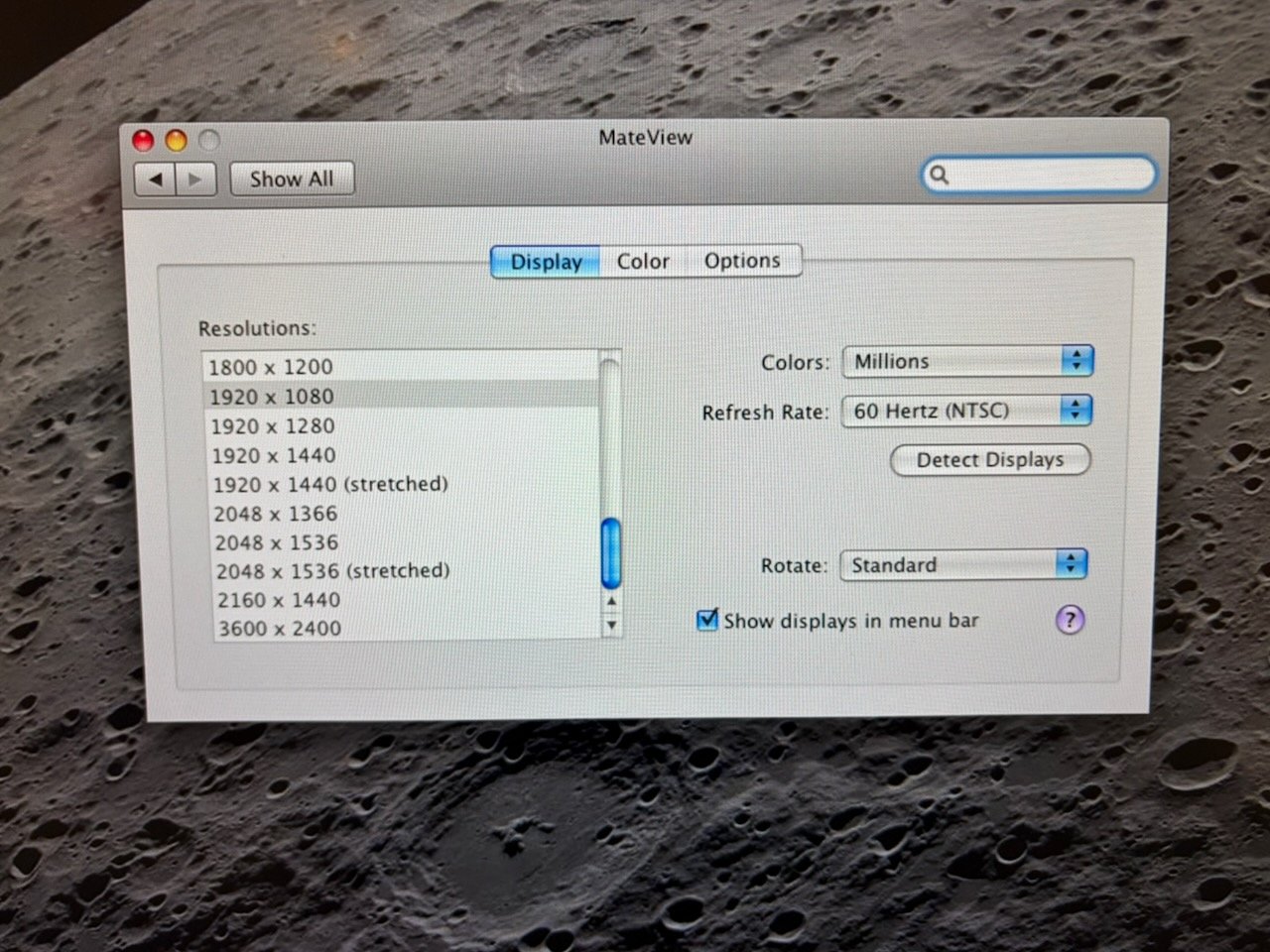Image resolution: width=1270 pixels, height=952 pixels.
Task: Switch to the Options tab
Action: tap(742, 261)
